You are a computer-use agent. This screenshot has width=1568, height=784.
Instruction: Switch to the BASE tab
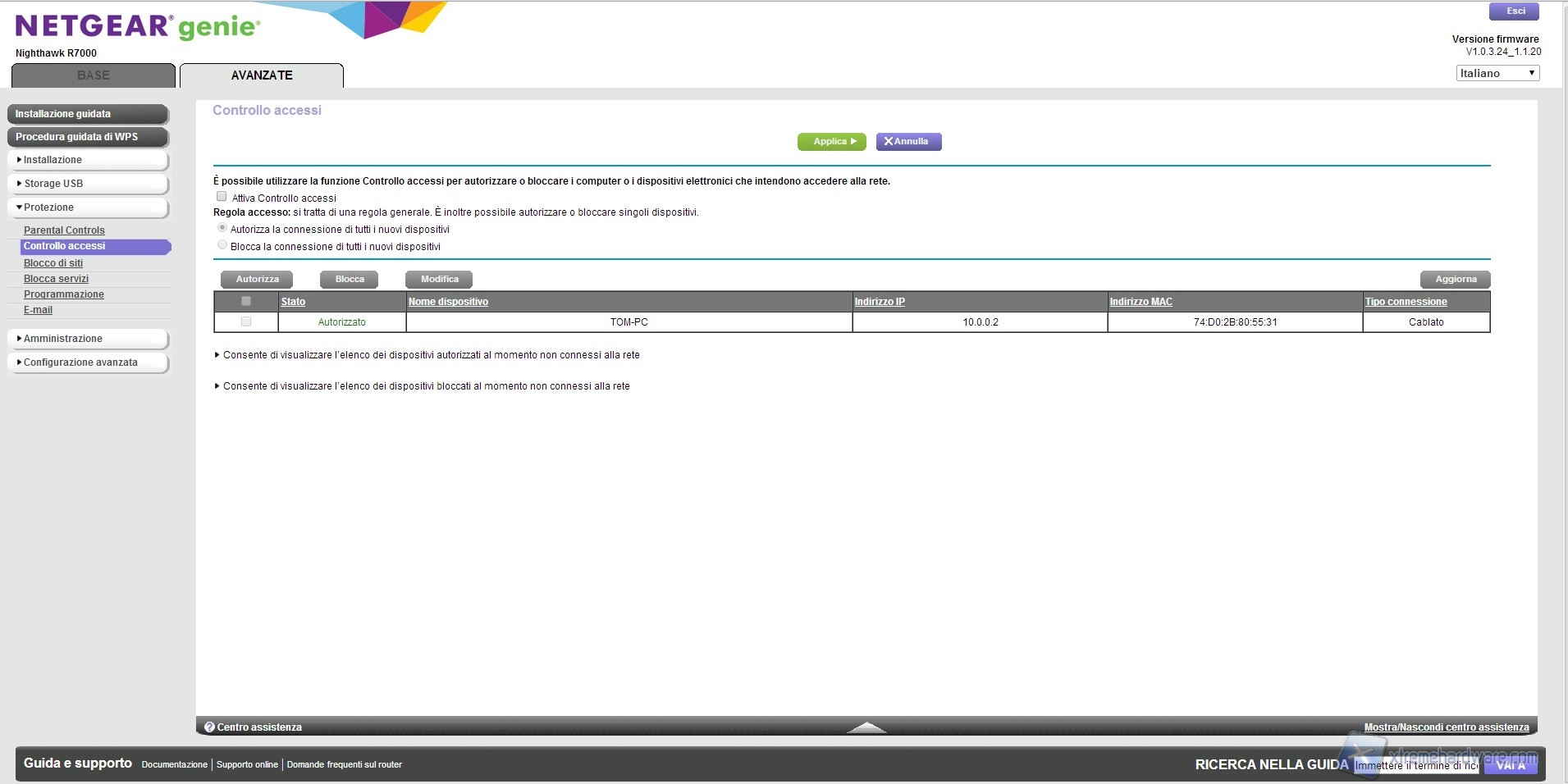[x=94, y=75]
